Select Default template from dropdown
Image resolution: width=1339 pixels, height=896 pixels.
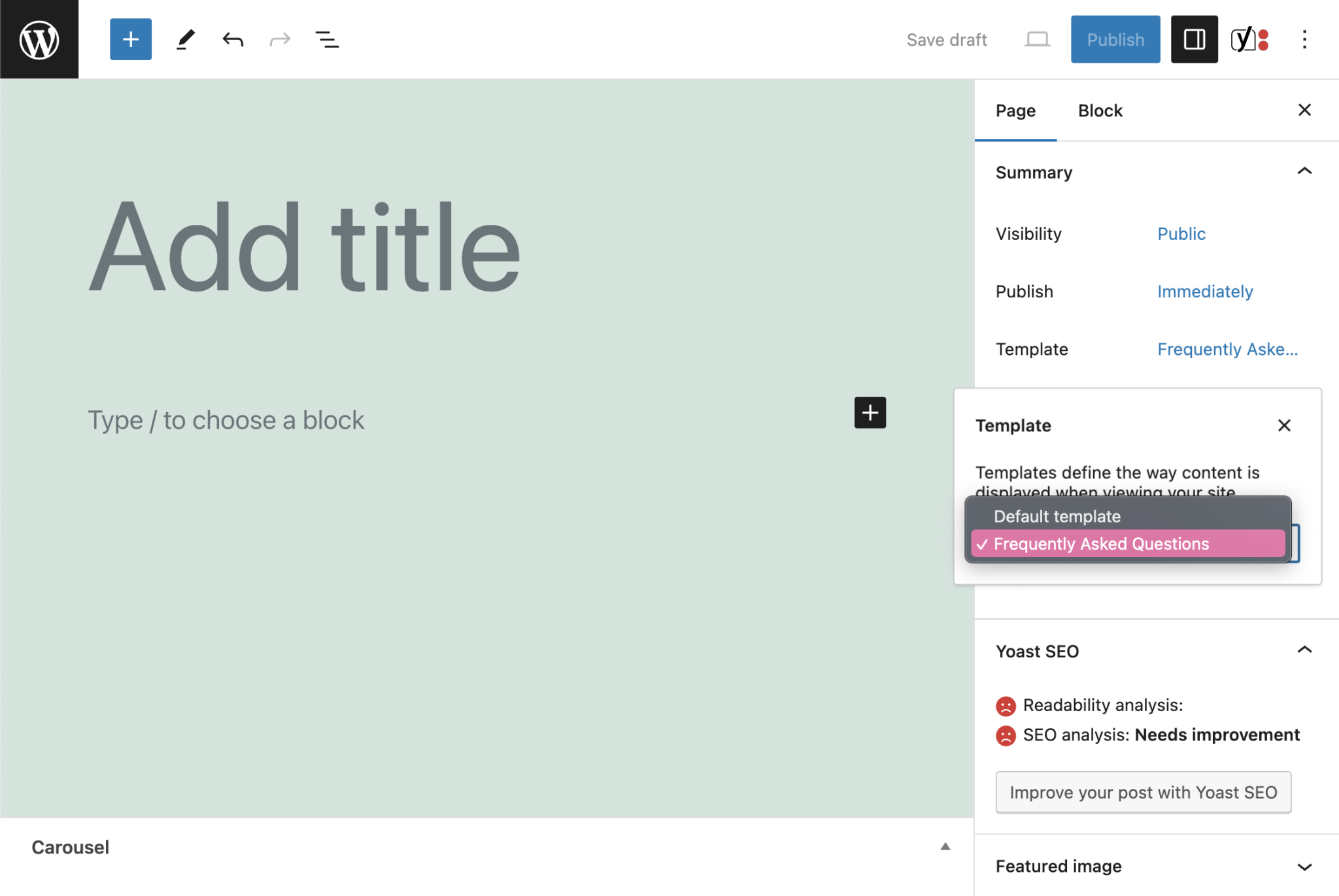[x=1058, y=515]
